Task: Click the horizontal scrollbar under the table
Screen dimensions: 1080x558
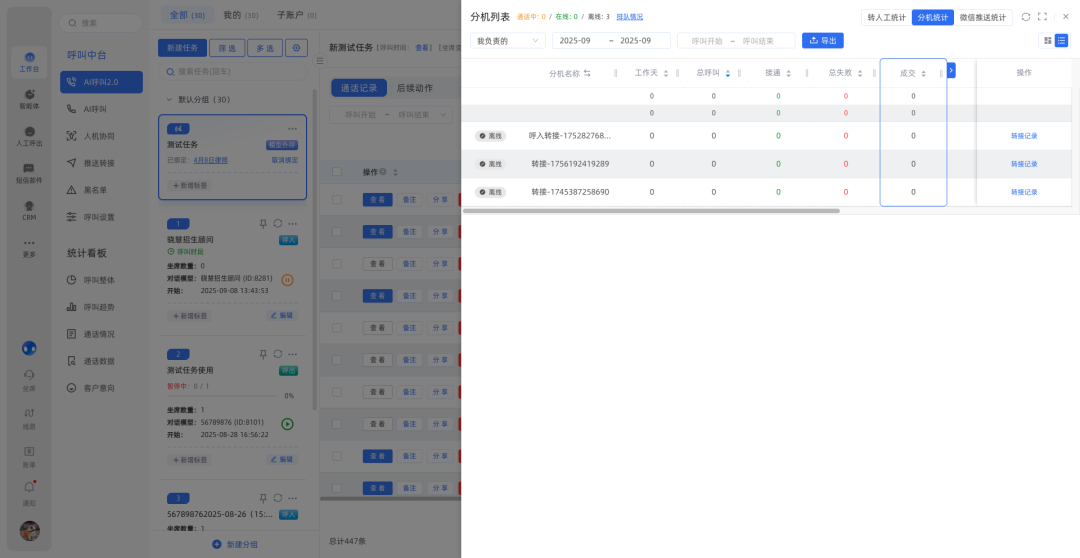Action: 650,211
